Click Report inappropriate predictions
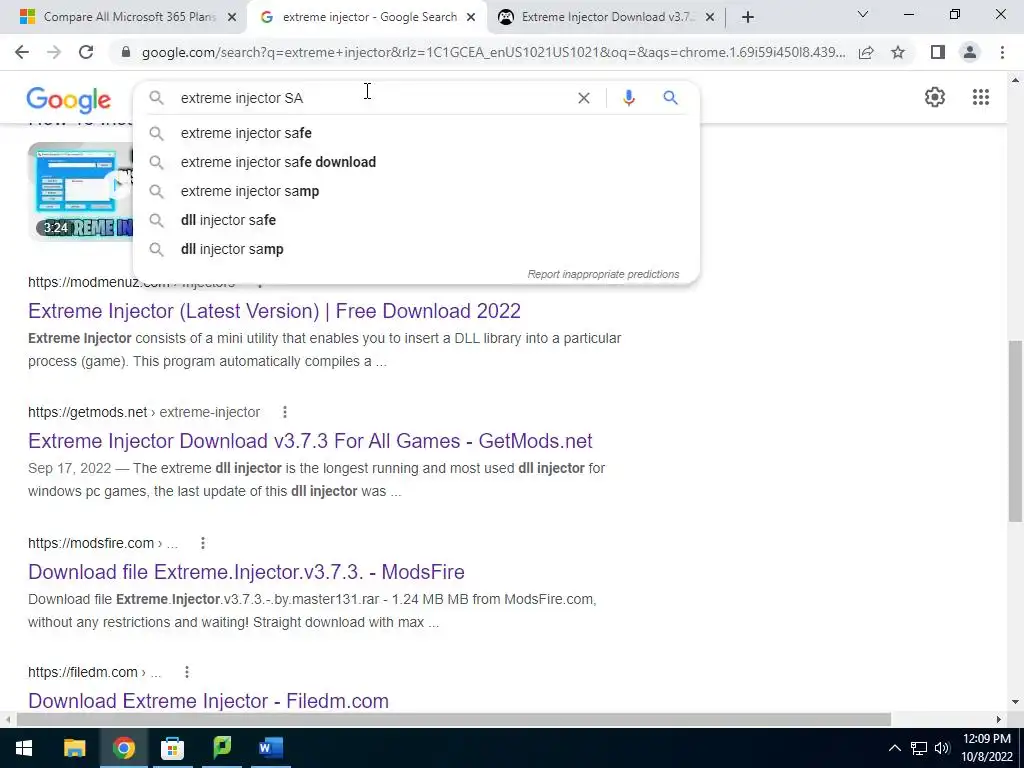 click(603, 274)
